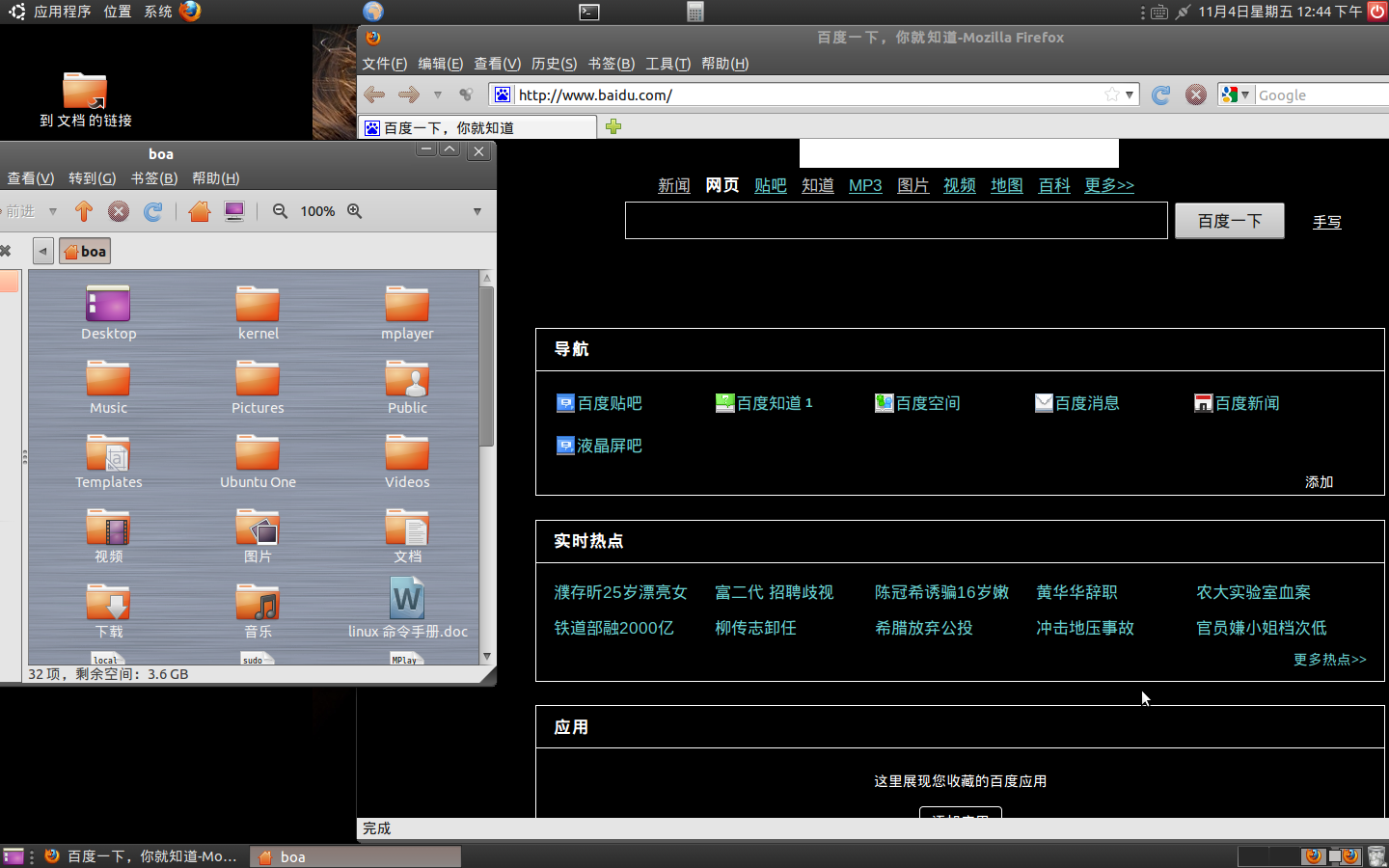This screenshot has height=868, width=1389.
Task: Click the 更多热点>> link
Action: click(1330, 660)
